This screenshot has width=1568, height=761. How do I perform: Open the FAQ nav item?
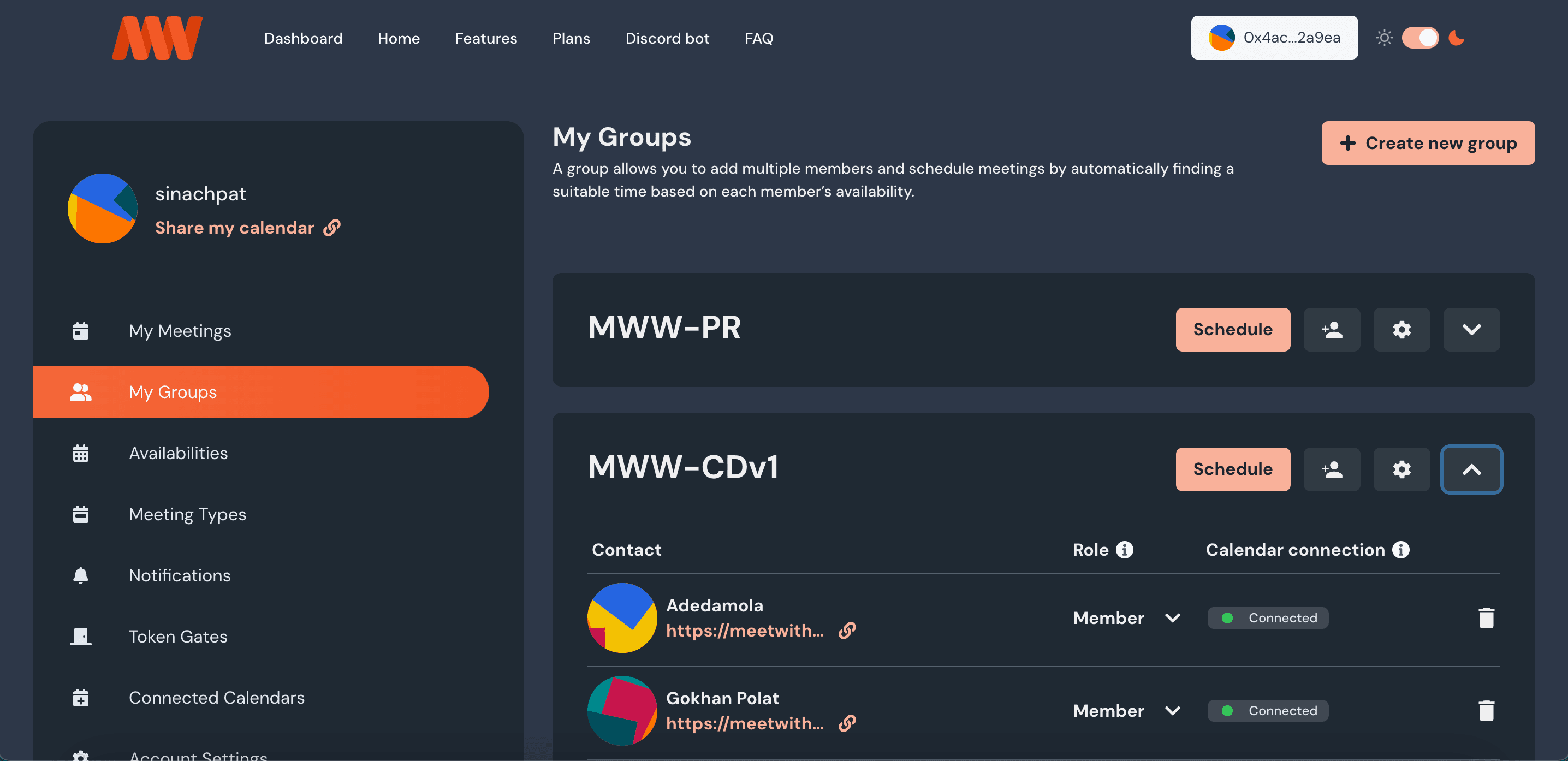pos(758,38)
